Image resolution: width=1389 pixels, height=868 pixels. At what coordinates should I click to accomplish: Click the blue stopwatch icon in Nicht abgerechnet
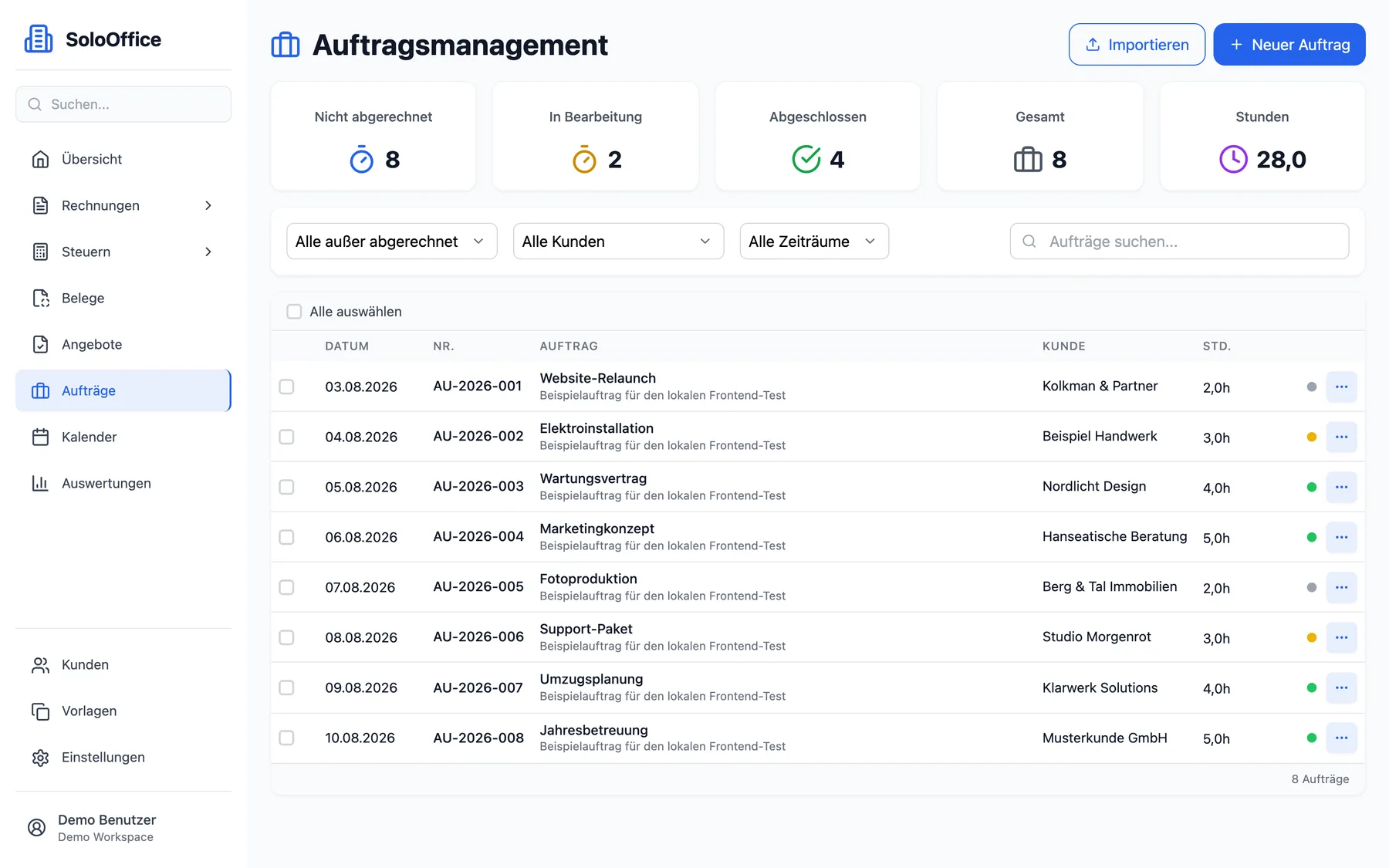362,160
